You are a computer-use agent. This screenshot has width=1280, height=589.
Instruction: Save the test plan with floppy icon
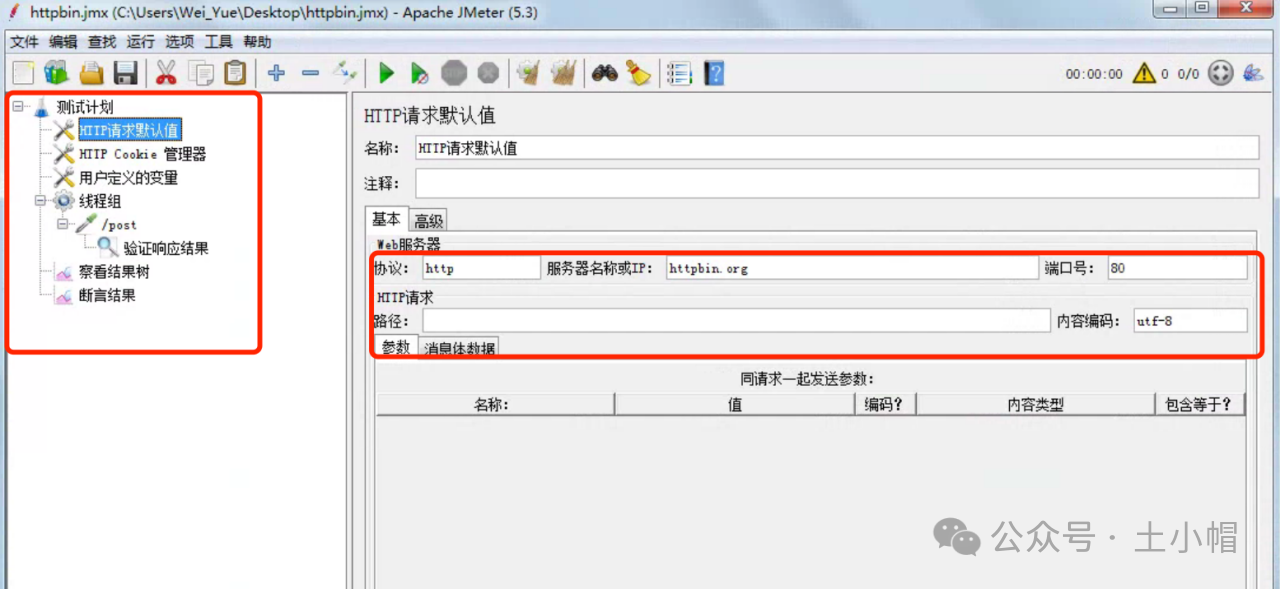coord(125,73)
